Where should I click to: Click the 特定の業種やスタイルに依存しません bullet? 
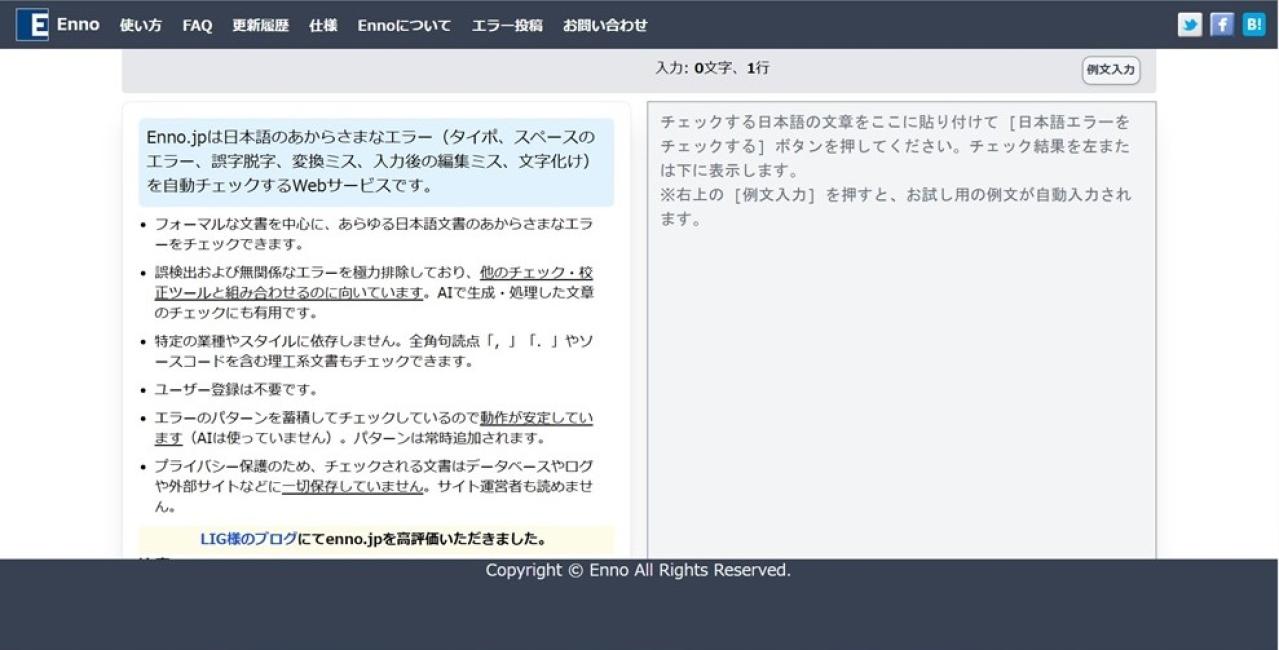tap(374, 351)
